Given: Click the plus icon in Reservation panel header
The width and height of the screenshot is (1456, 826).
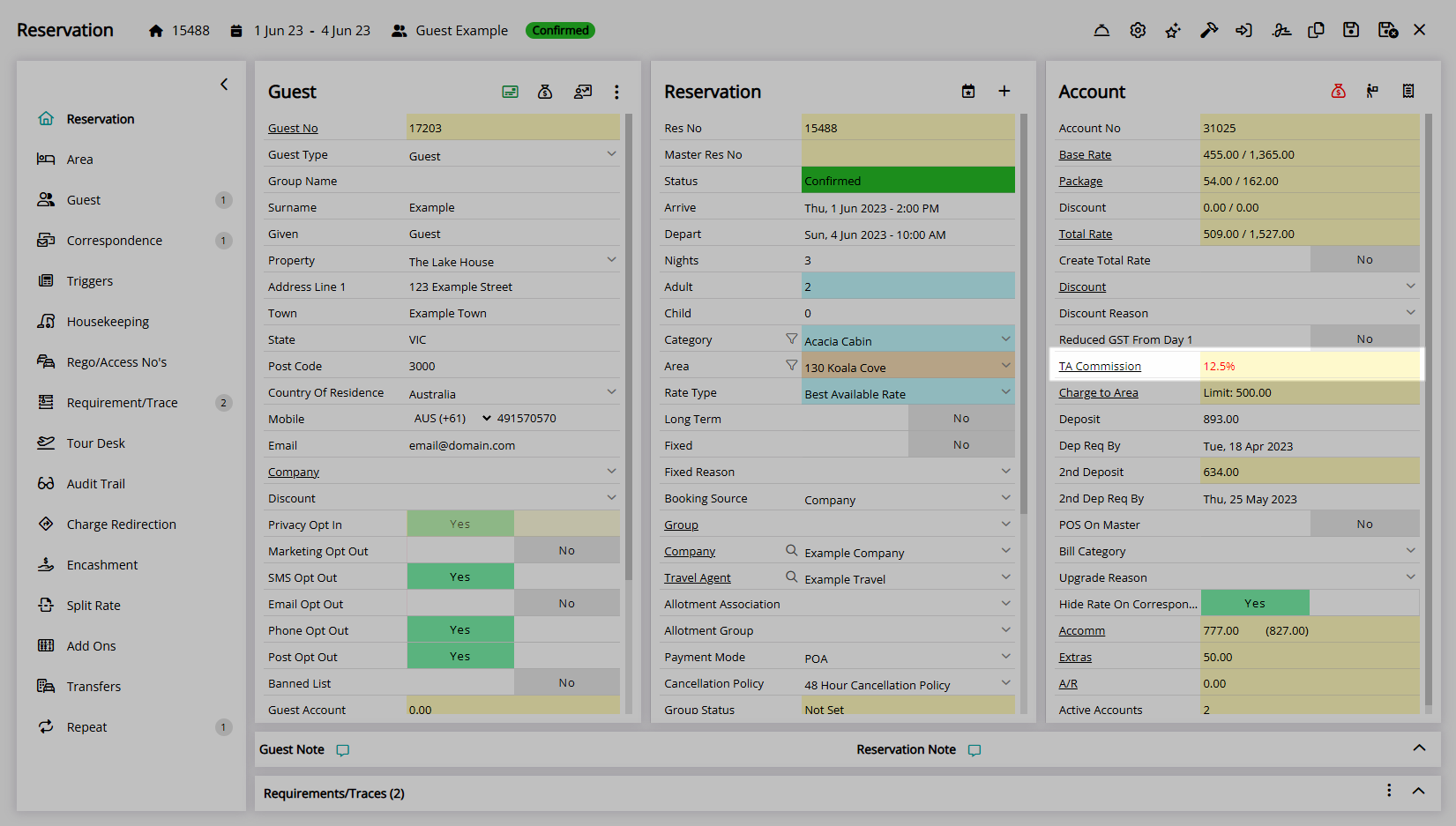Looking at the screenshot, I should (x=1004, y=92).
